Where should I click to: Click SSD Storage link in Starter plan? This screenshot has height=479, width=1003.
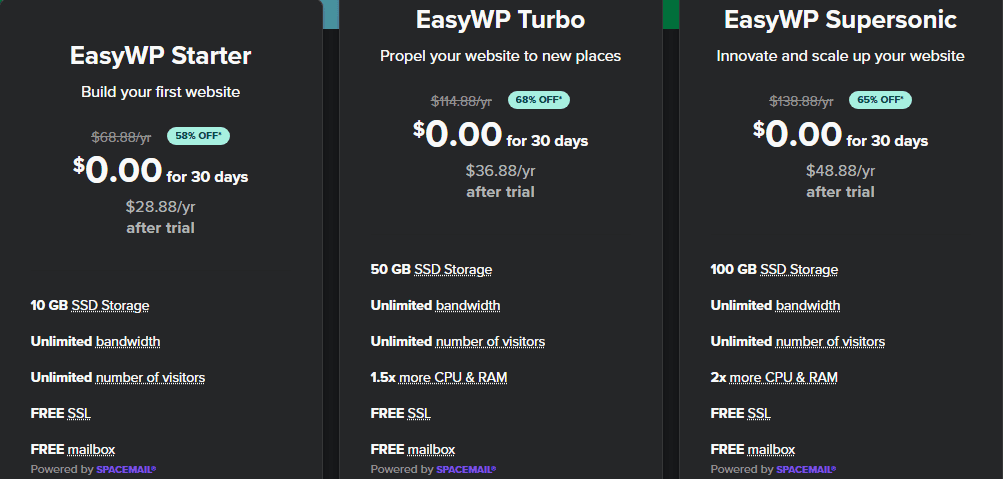(x=110, y=306)
